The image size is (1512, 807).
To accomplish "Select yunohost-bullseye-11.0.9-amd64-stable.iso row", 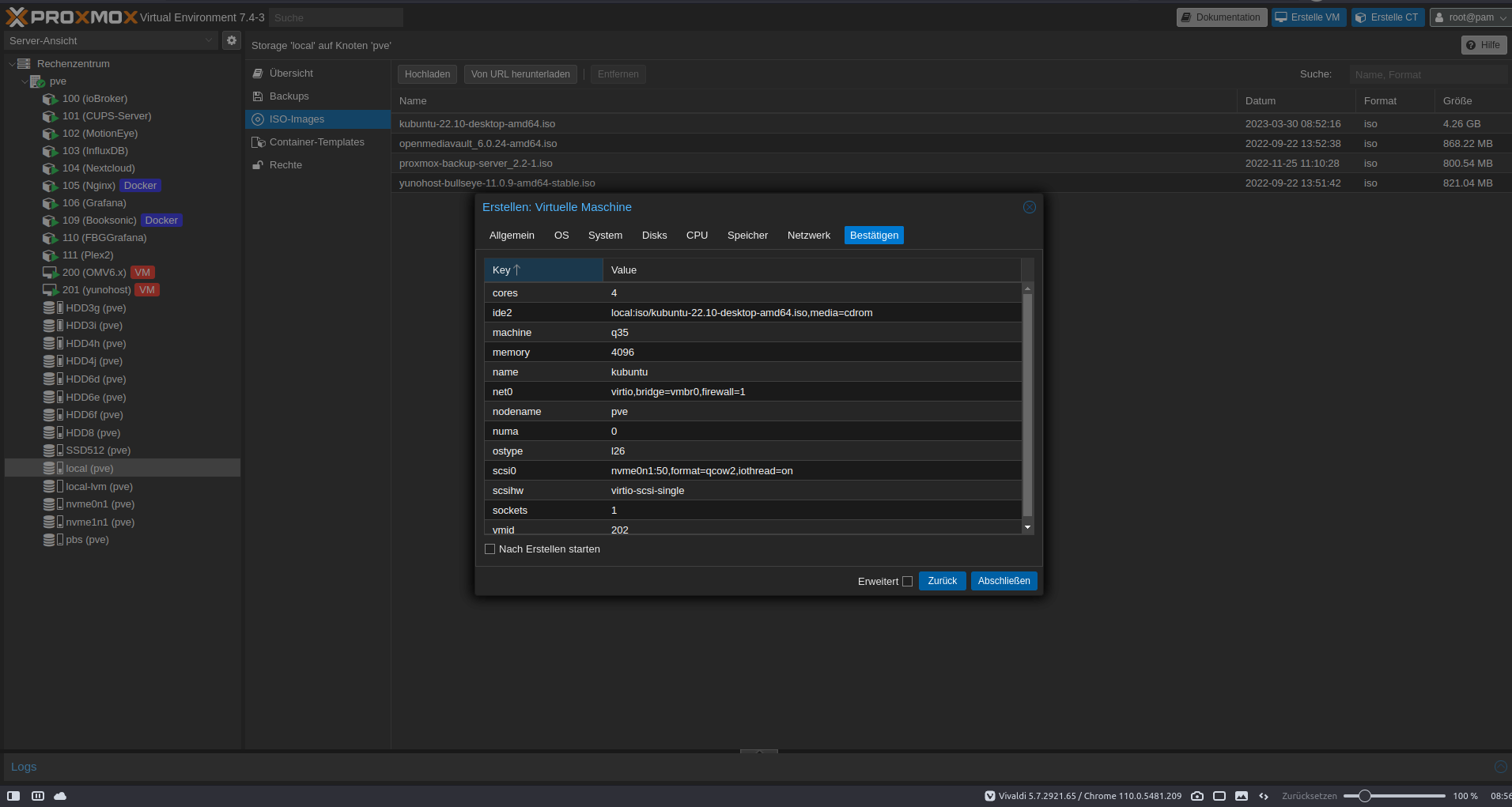I will [951, 183].
